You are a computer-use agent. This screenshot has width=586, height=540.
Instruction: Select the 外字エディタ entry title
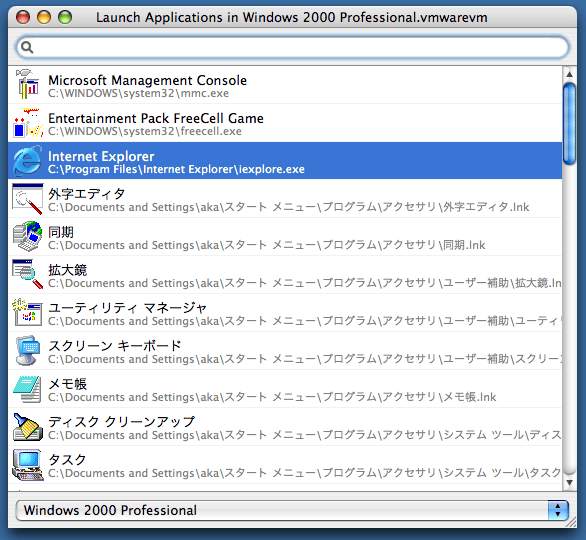pos(87,194)
